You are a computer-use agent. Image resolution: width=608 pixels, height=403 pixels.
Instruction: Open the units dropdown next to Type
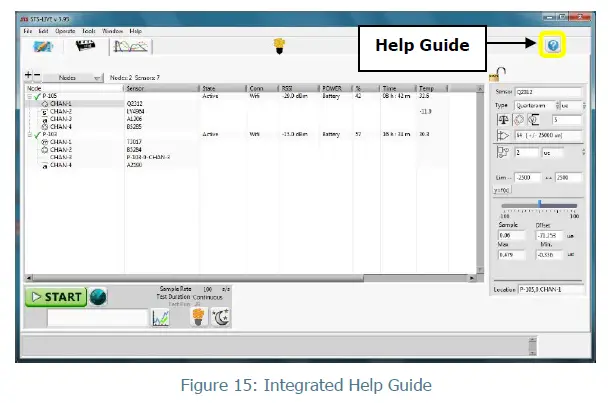click(x=573, y=106)
